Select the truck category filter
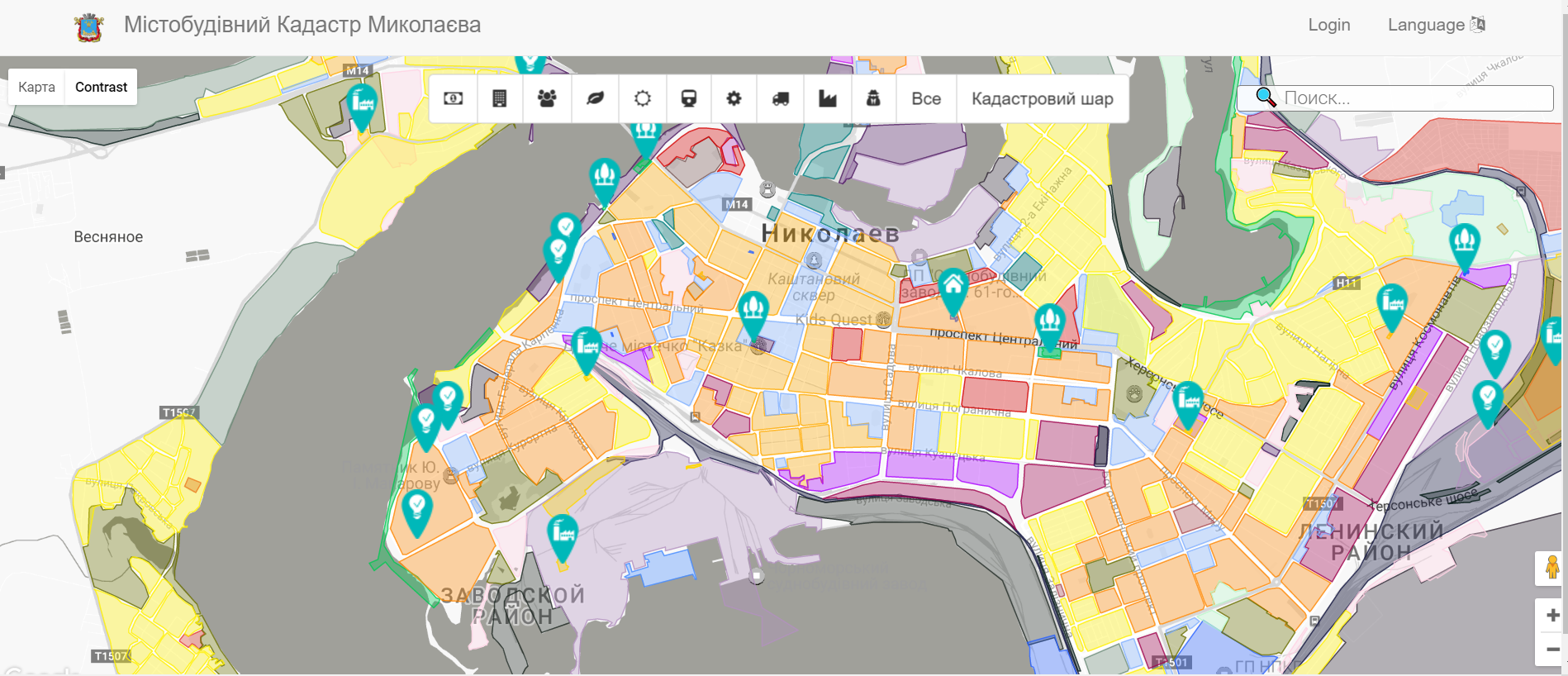 coord(781,98)
